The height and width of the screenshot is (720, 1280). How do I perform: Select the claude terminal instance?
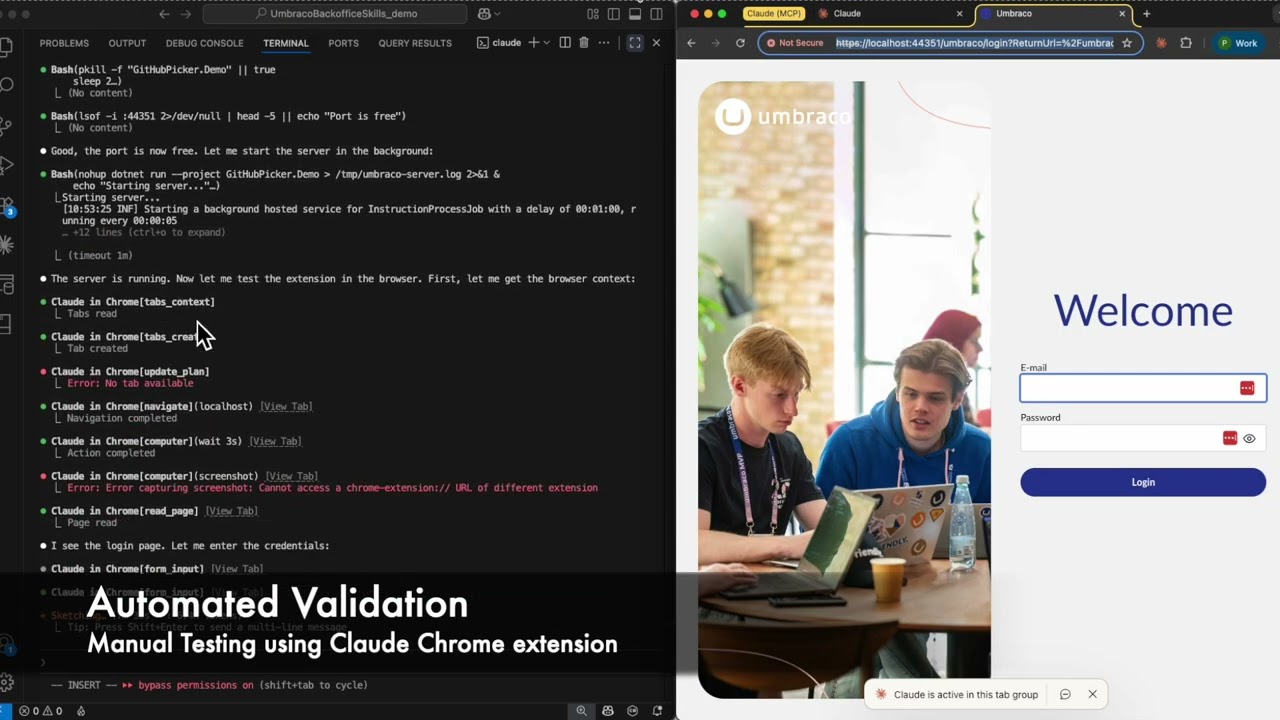point(499,43)
